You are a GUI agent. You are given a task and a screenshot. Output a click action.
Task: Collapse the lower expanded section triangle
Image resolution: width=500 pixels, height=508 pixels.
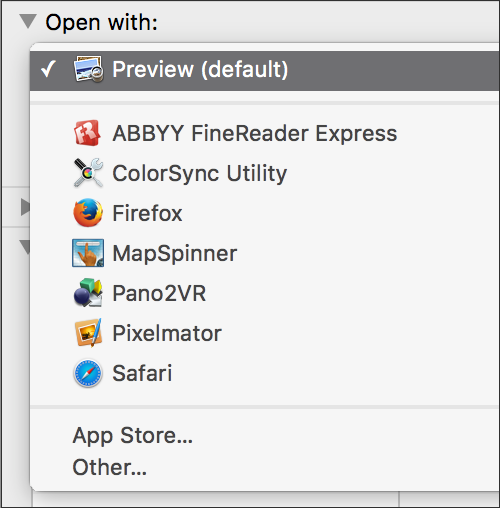coord(25,247)
